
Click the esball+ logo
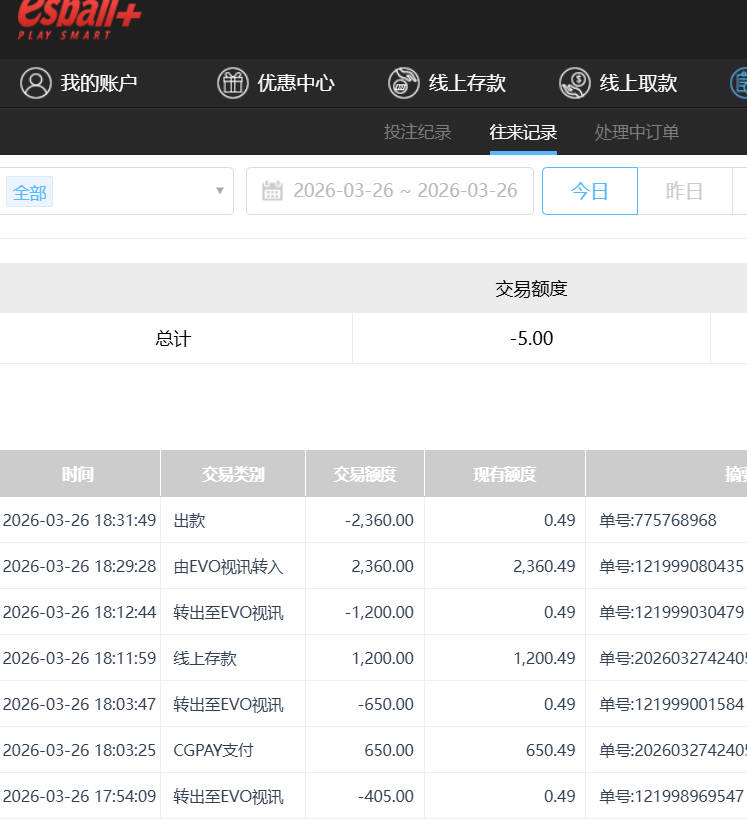(79, 20)
